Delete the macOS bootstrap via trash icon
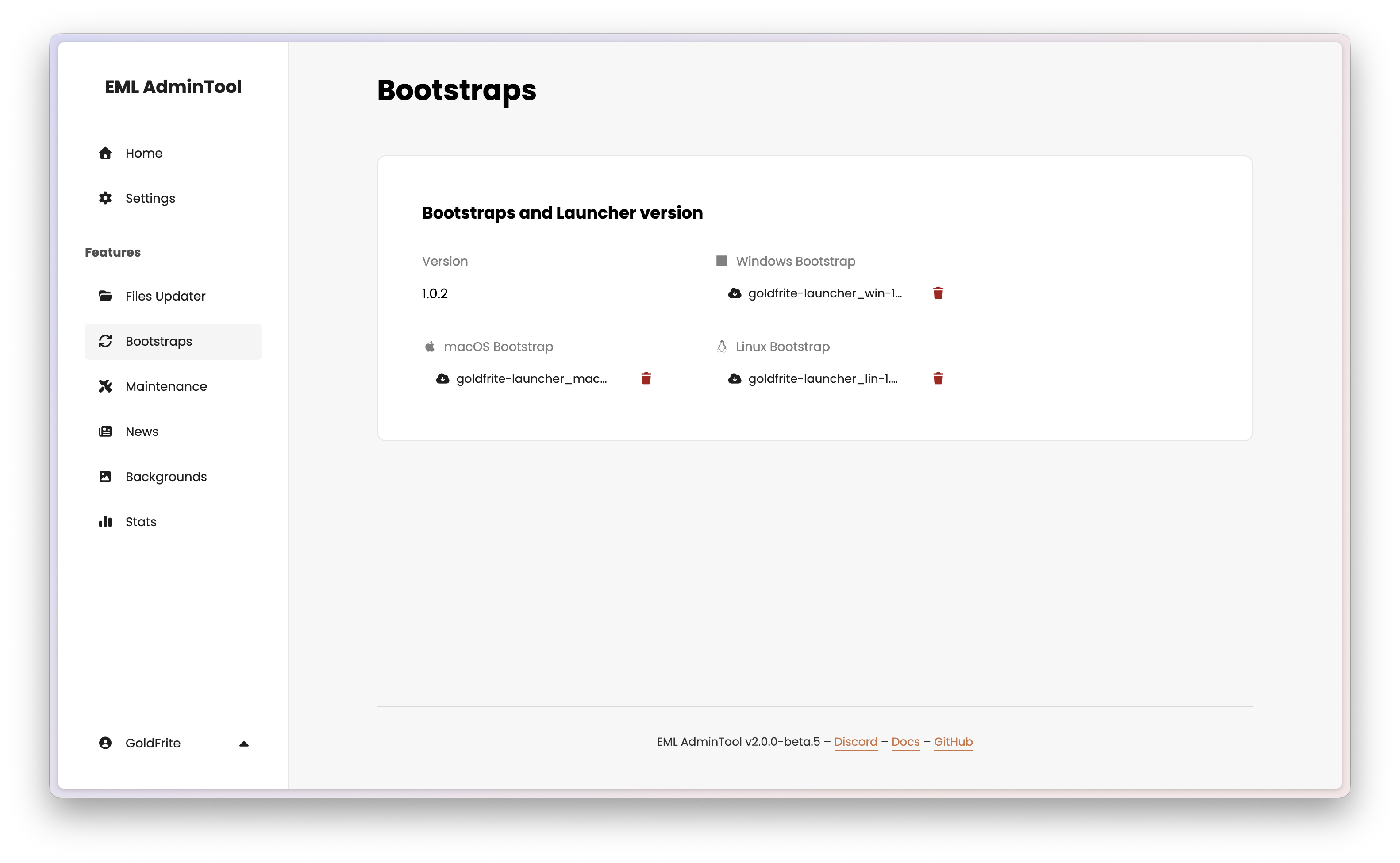The height and width of the screenshot is (863, 1400). [646, 378]
